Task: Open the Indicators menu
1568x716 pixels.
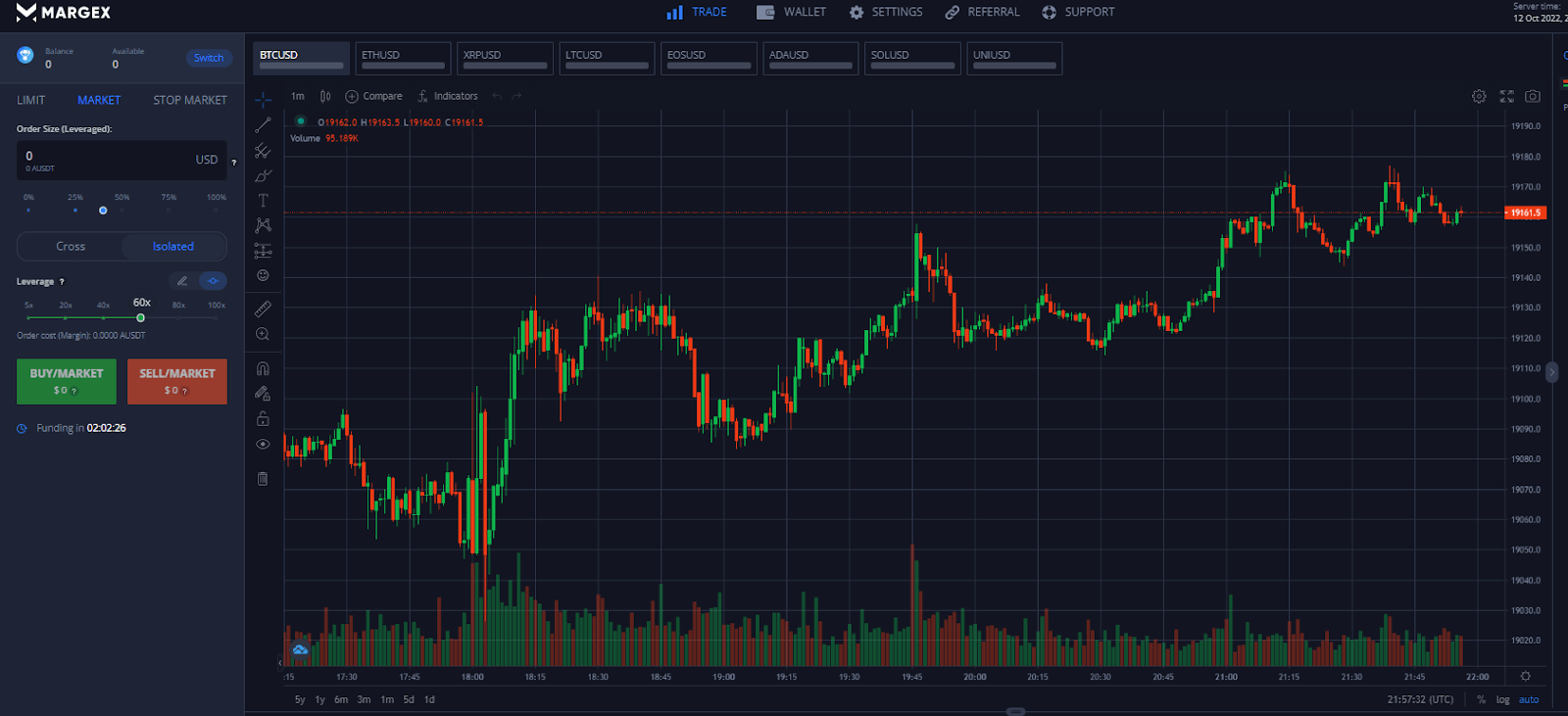Action: 448,96
